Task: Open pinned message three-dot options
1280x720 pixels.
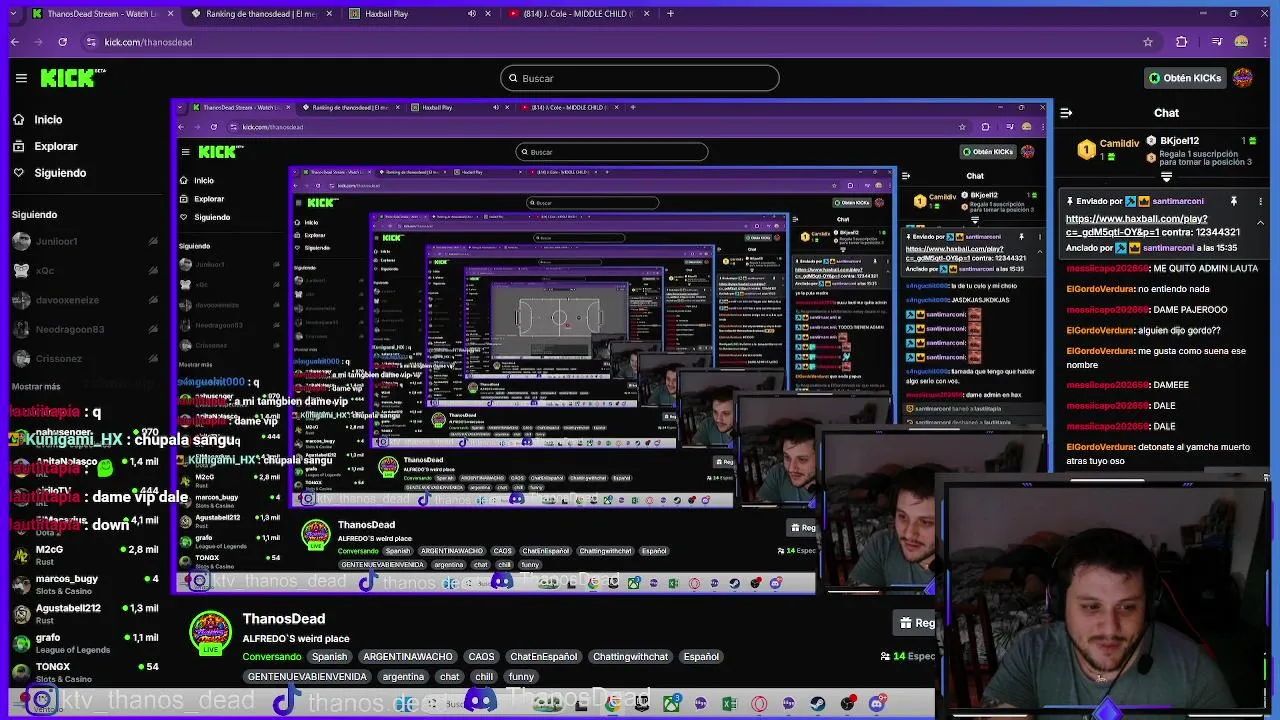Action: (1263, 202)
